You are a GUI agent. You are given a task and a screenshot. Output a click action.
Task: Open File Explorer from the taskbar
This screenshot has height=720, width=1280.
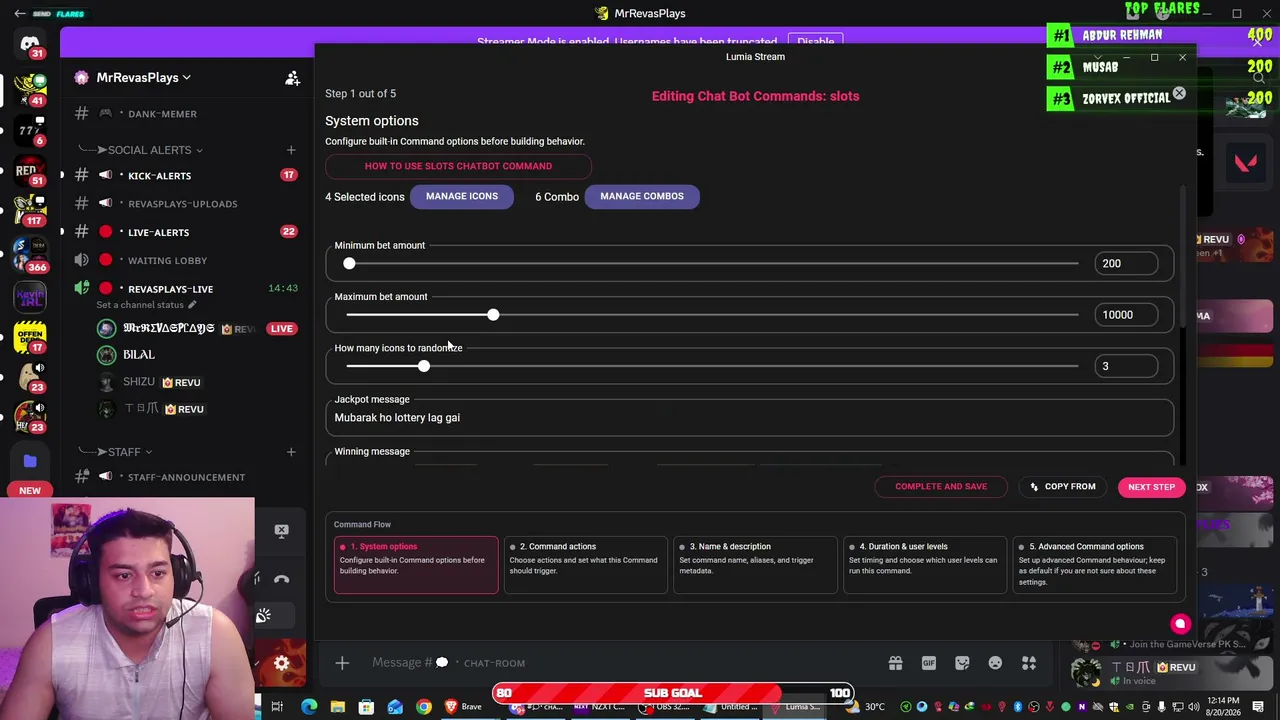pos(338,707)
